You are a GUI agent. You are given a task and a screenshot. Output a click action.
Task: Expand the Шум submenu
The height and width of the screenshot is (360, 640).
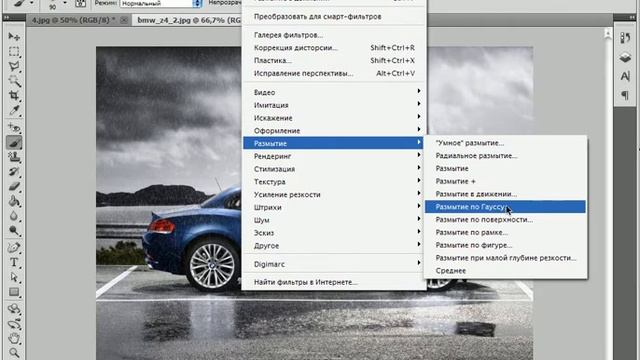click(334, 220)
